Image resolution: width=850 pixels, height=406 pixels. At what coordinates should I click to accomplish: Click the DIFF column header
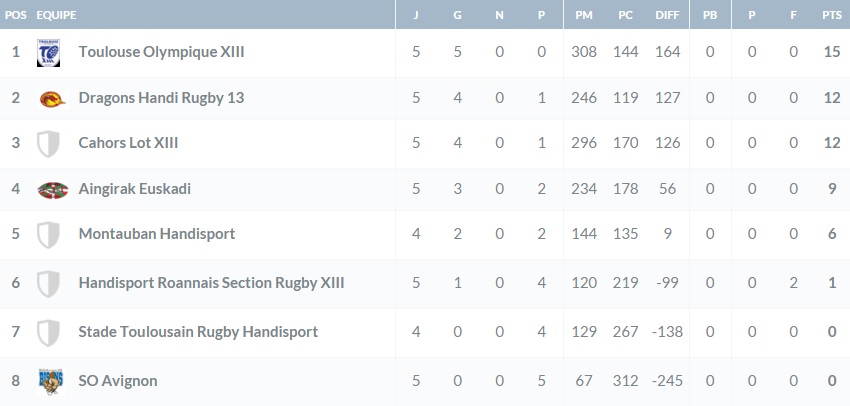(667, 15)
